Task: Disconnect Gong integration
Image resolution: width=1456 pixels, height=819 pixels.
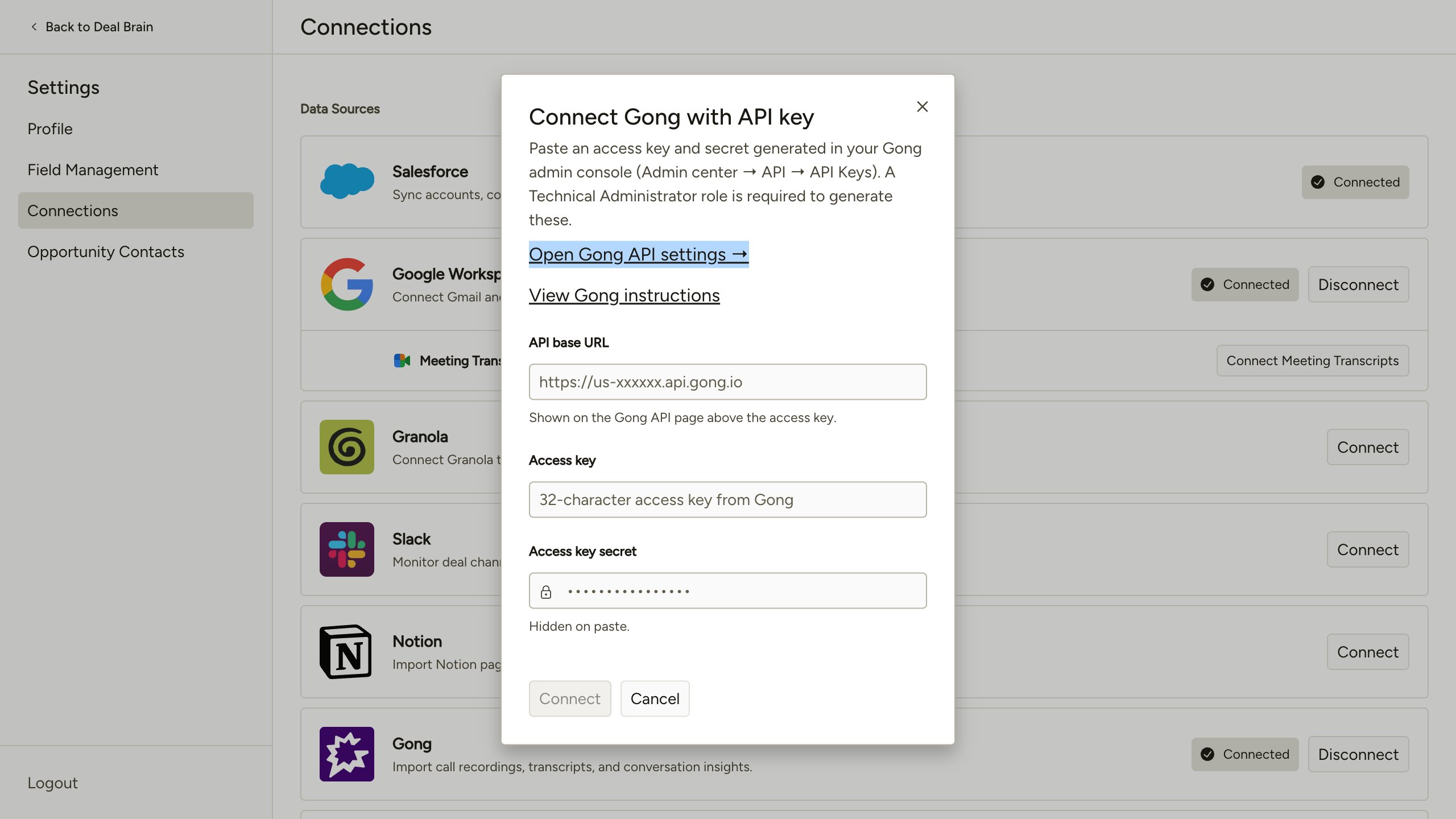Action: click(x=1359, y=754)
